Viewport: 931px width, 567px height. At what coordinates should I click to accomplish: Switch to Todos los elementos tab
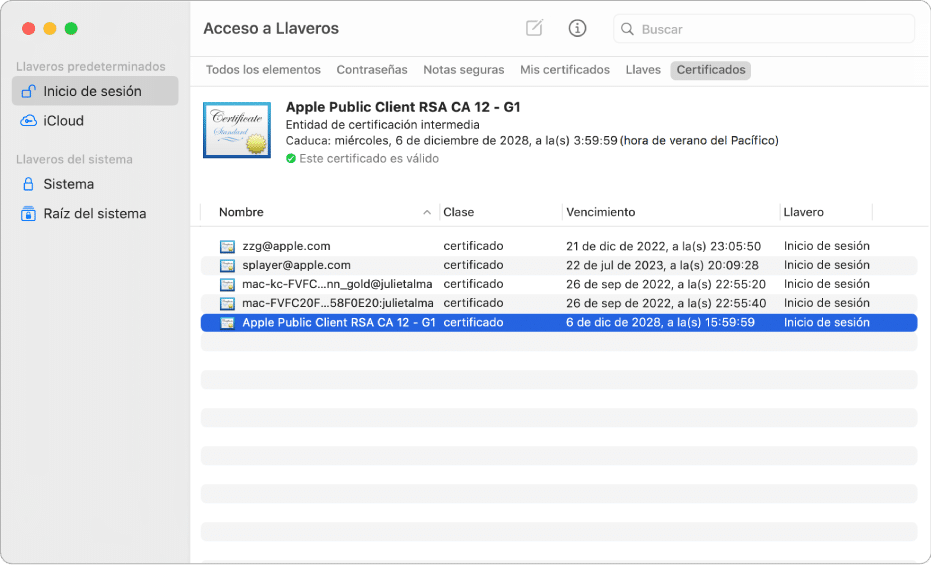pos(263,70)
